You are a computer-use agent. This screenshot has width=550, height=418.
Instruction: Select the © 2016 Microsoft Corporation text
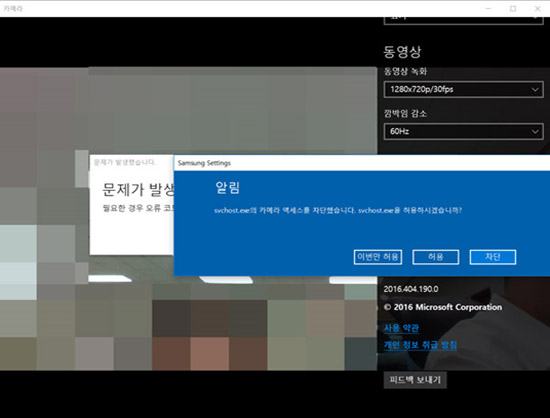point(443,307)
